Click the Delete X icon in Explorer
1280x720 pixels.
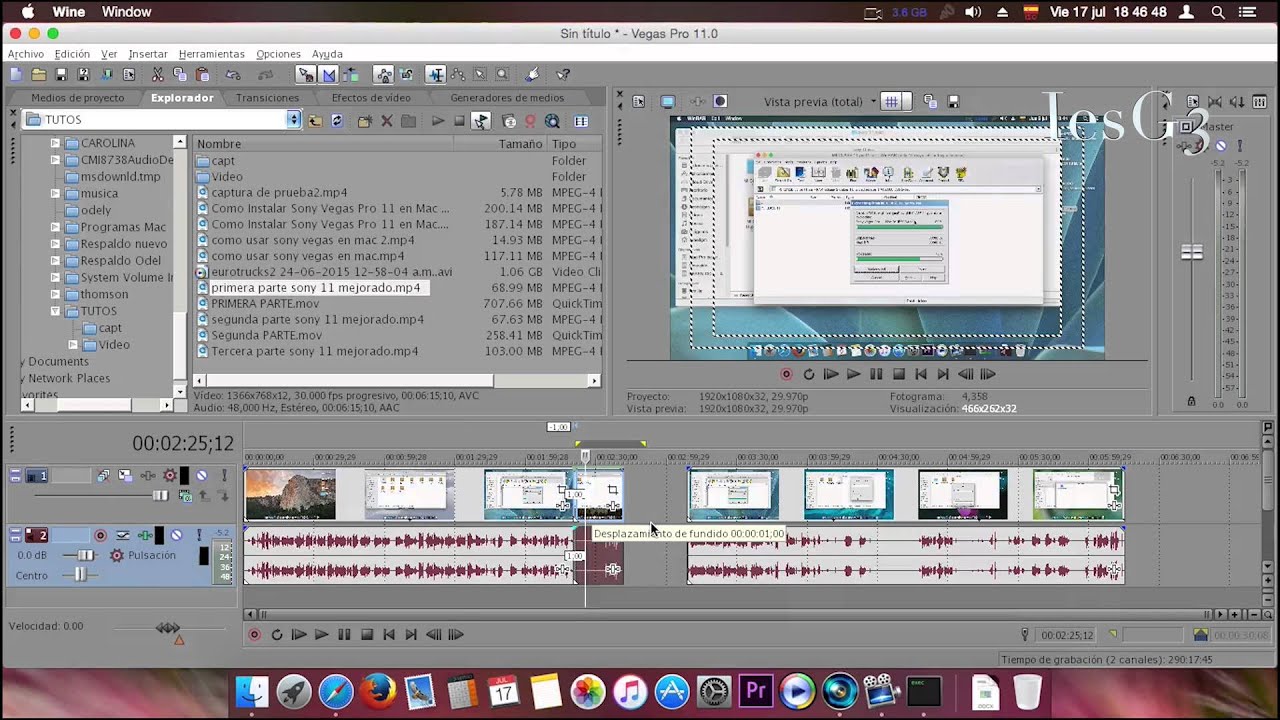(x=386, y=121)
